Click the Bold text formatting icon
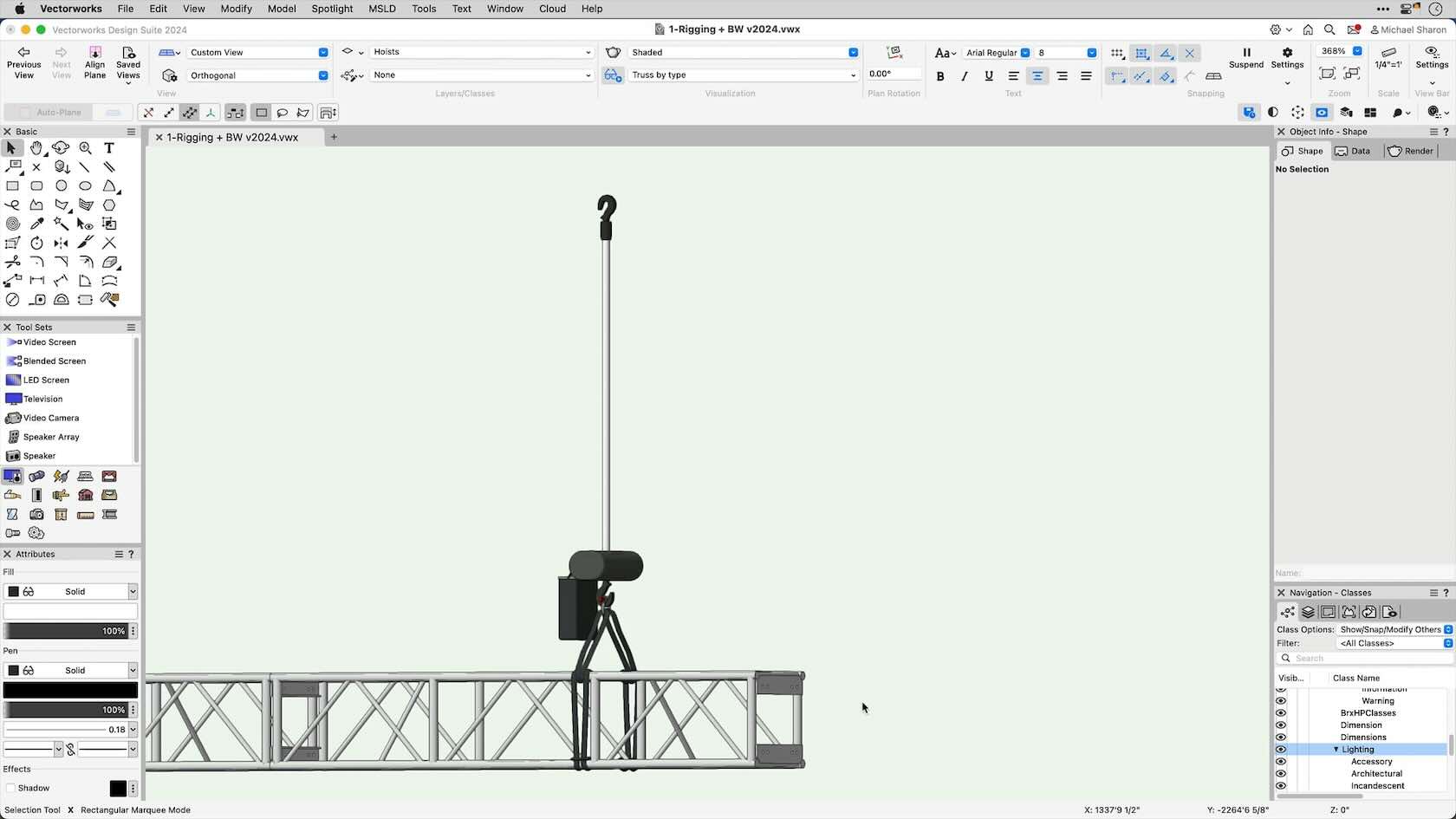Image resolution: width=1456 pixels, height=819 pixels. tap(940, 76)
